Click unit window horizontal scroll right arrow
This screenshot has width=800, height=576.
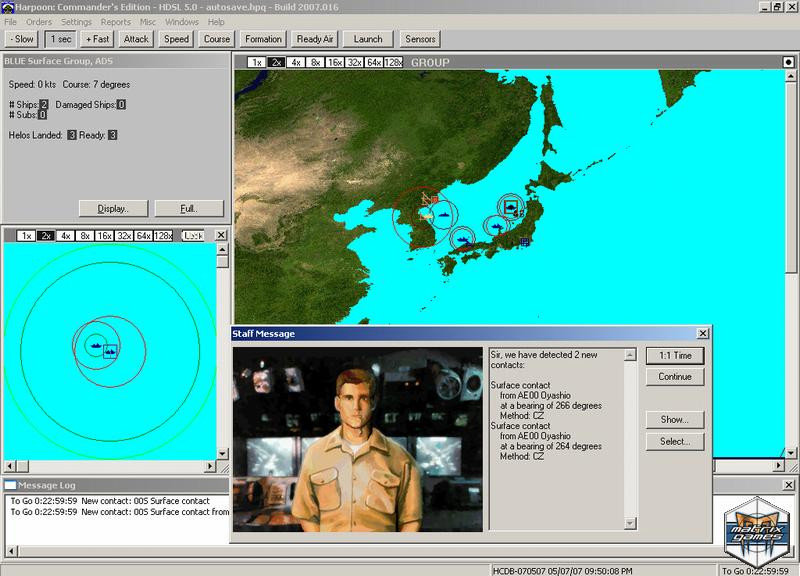coord(210,466)
